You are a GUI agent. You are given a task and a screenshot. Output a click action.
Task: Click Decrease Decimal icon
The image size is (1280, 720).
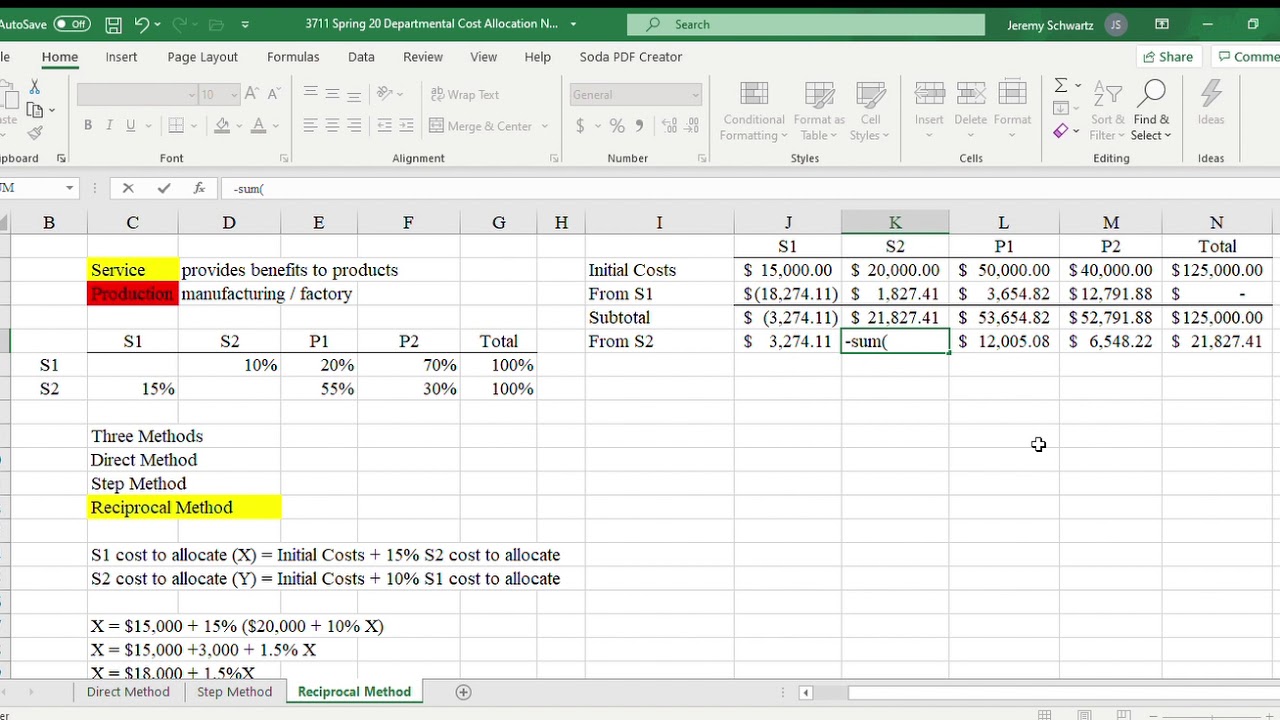(691, 126)
